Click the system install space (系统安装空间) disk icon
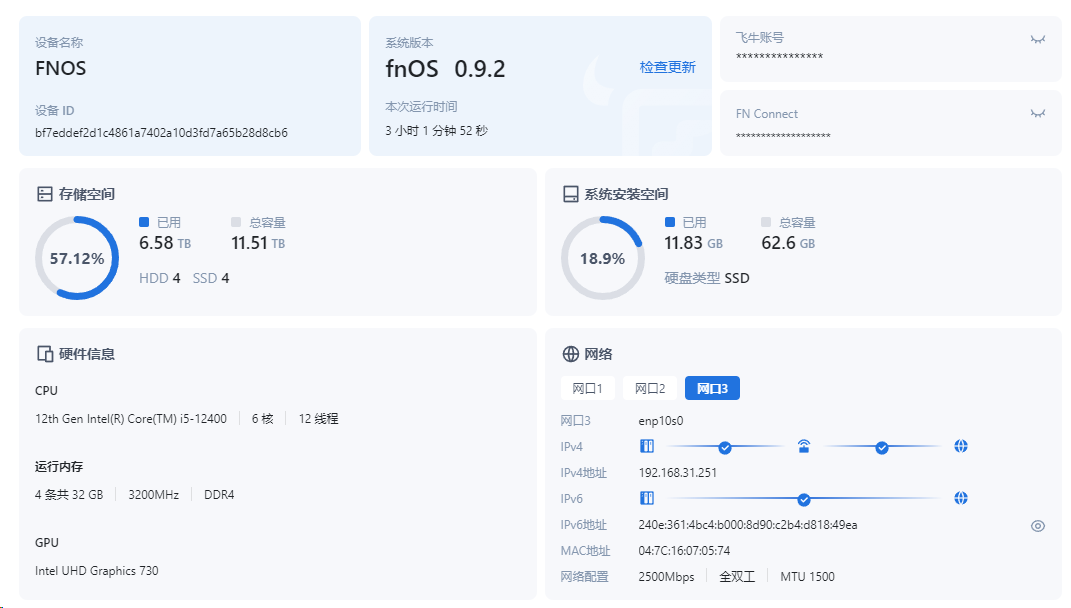This screenshot has width=1071, height=608. tap(571, 194)
